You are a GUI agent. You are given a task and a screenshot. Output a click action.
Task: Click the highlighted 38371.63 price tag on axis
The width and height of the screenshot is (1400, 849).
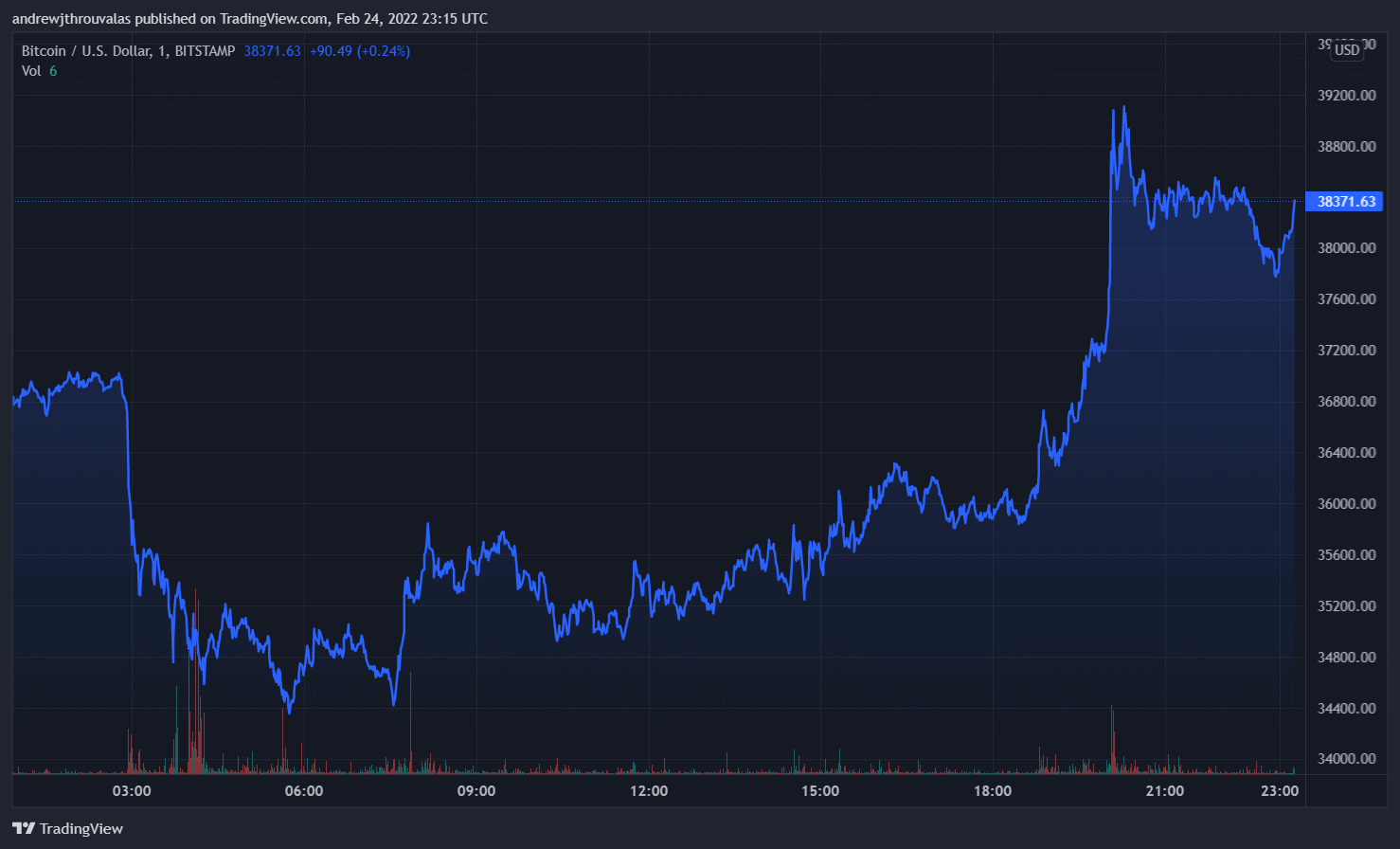tap(1345, 201)
